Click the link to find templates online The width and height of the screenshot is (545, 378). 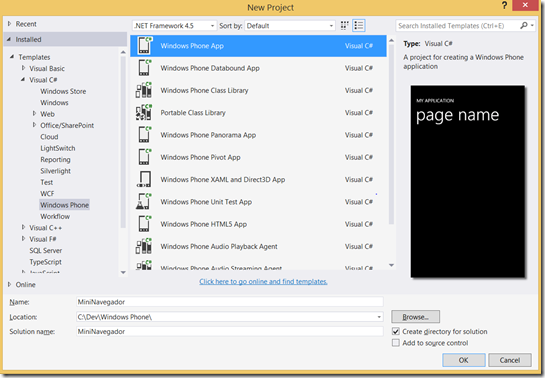pos(263,281)
